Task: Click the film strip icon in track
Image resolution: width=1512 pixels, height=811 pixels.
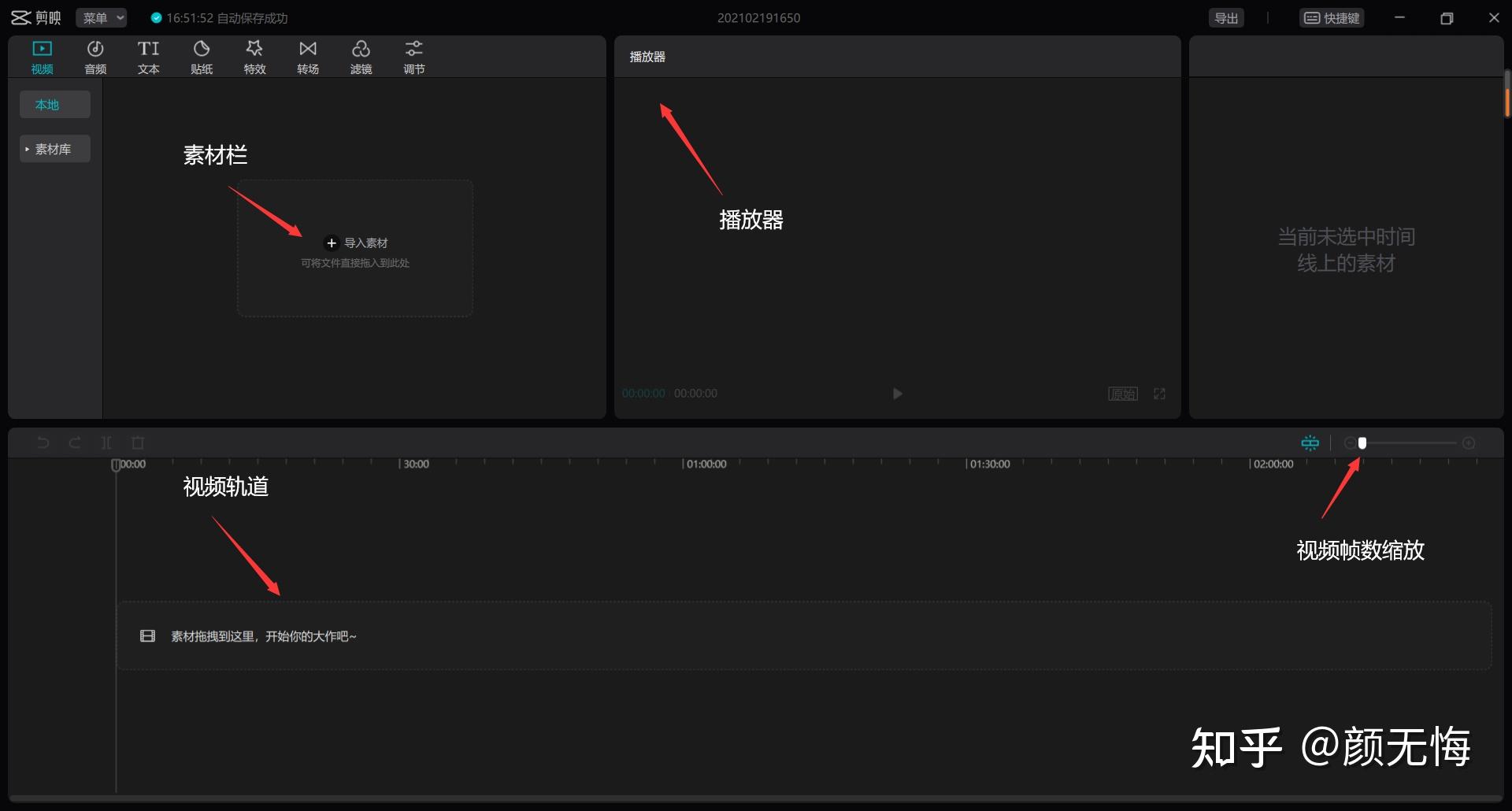Action: pos(147,636)
